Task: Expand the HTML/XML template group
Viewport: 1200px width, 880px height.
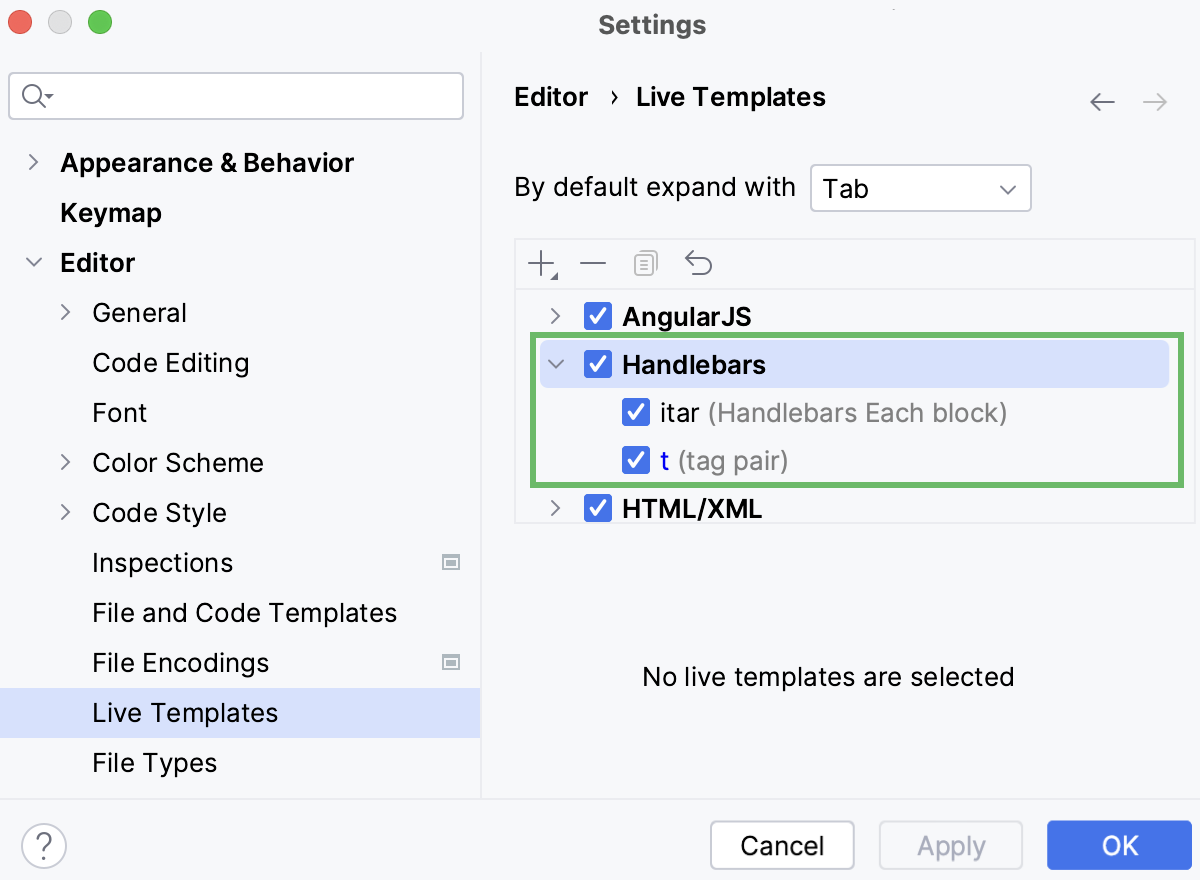Action: point(556,508)
